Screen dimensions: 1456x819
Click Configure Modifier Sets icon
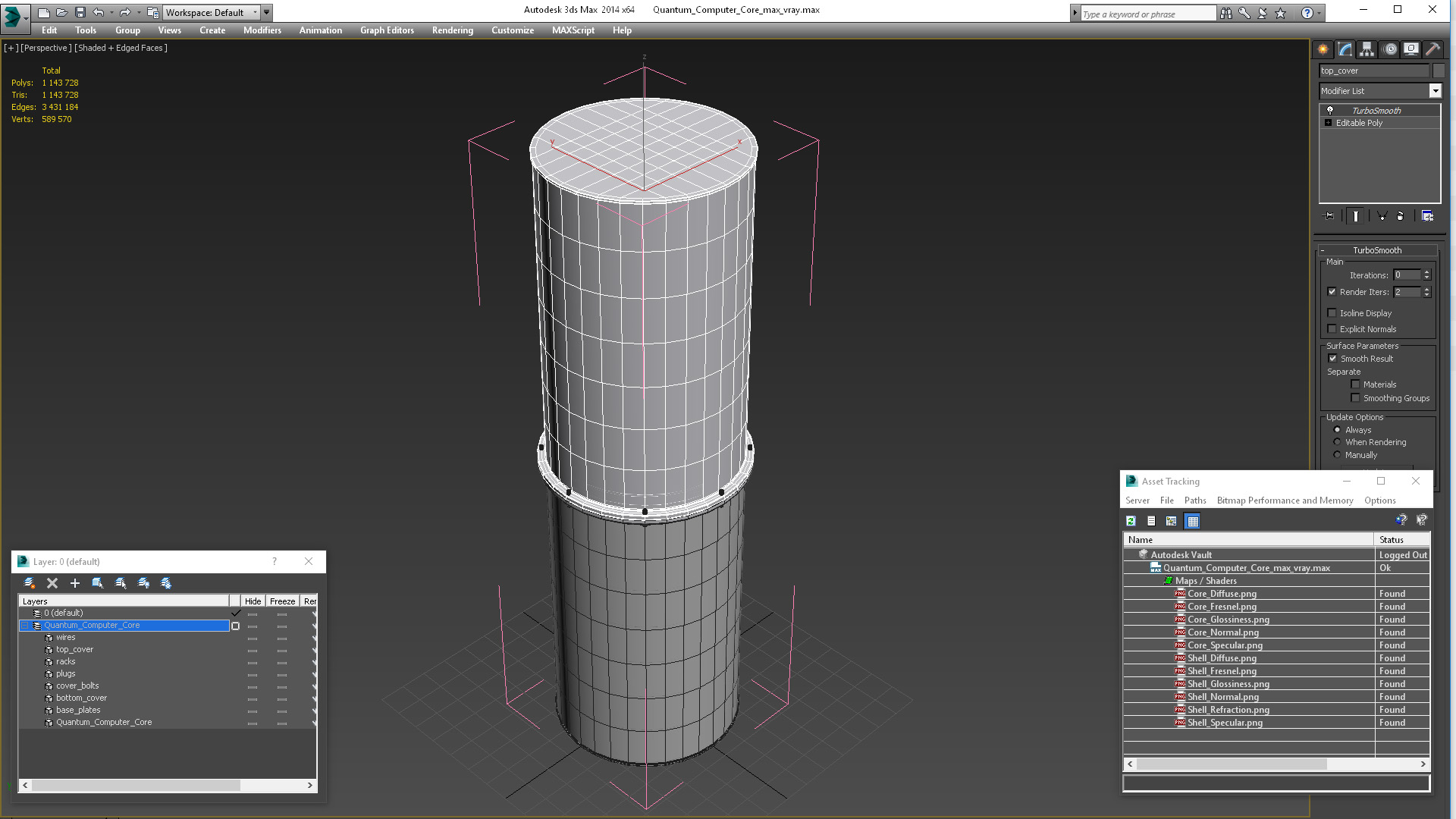(x=1427, y=216)
